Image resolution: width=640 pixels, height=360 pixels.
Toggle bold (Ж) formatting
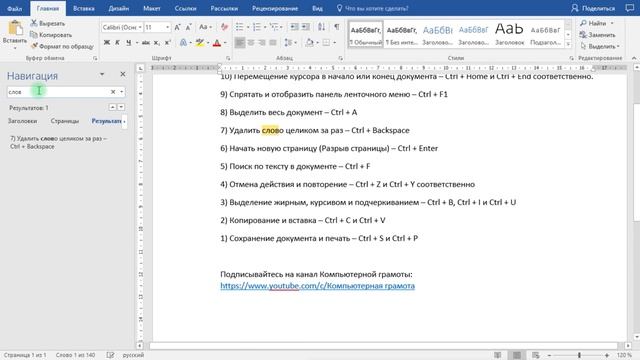pyautogui.click(x=107, y=42)
